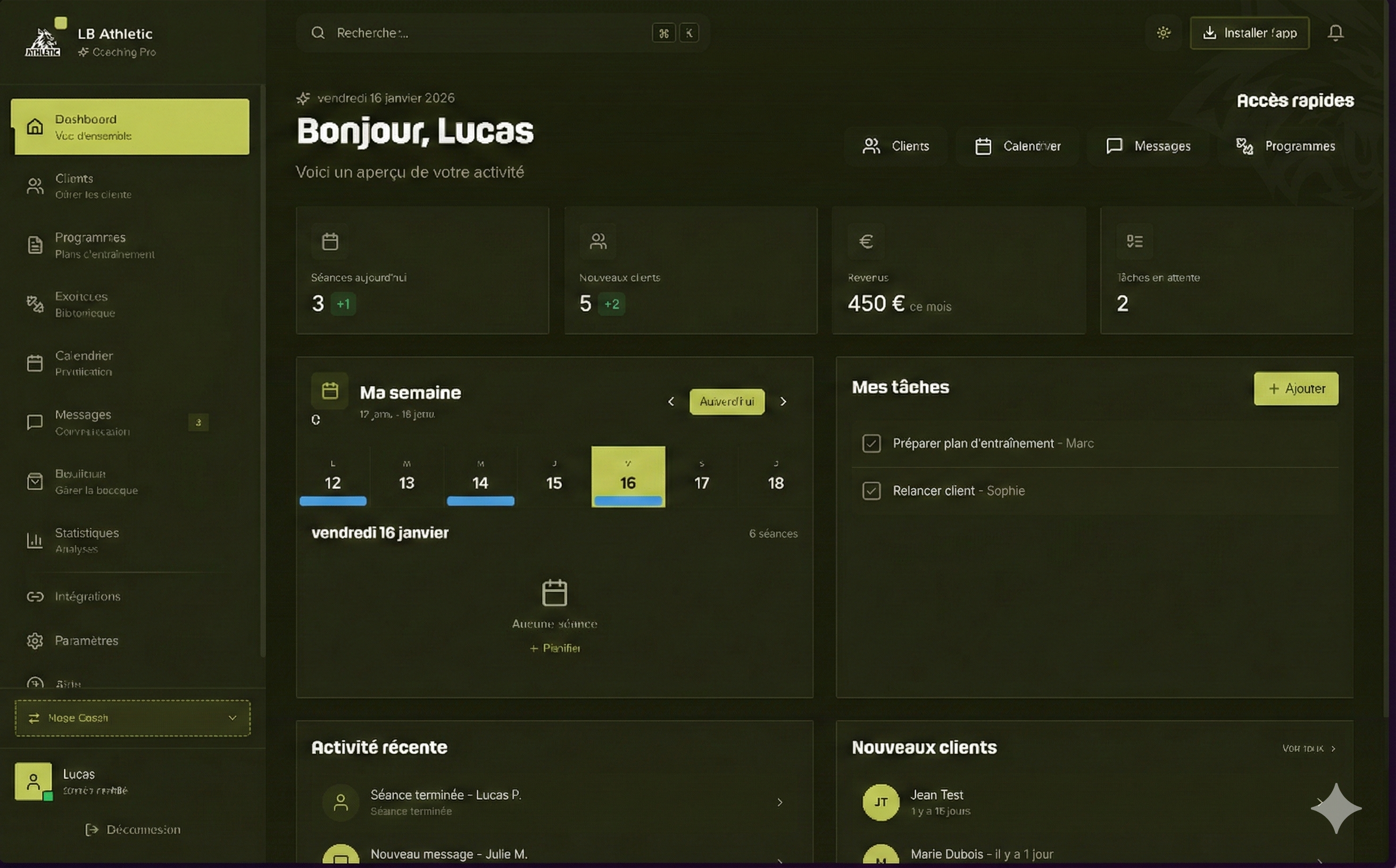Check the Relancer client Sophie task

[871, 491]
